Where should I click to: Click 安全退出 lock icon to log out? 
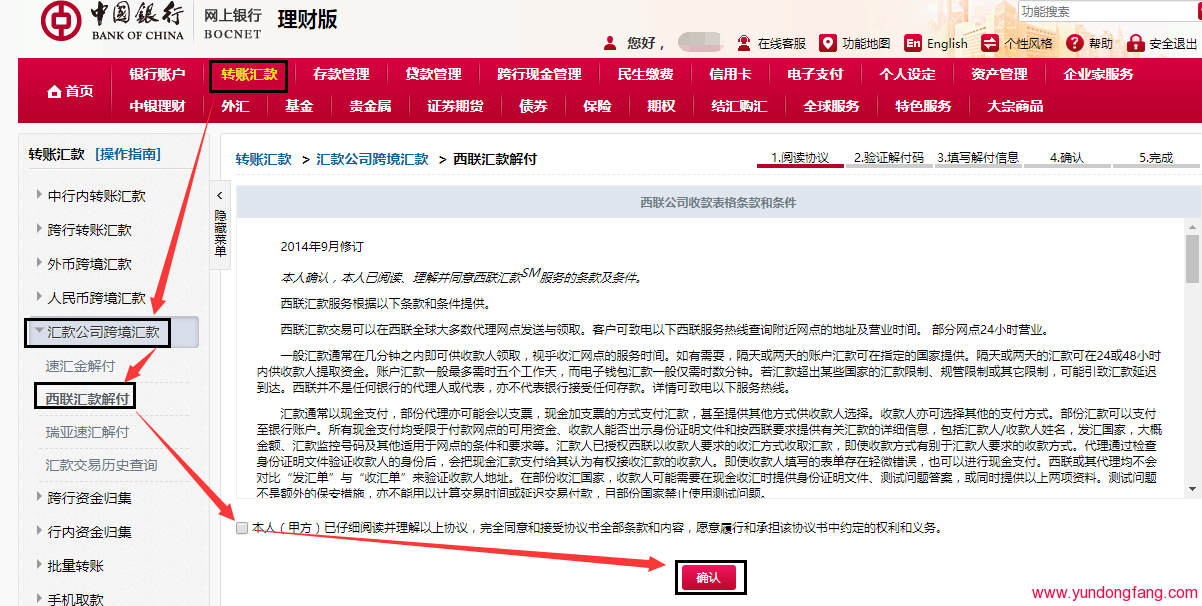[1135, 43]
